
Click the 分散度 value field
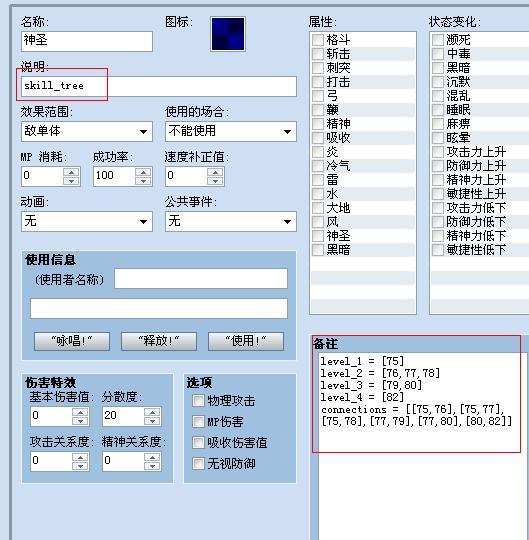123,417
